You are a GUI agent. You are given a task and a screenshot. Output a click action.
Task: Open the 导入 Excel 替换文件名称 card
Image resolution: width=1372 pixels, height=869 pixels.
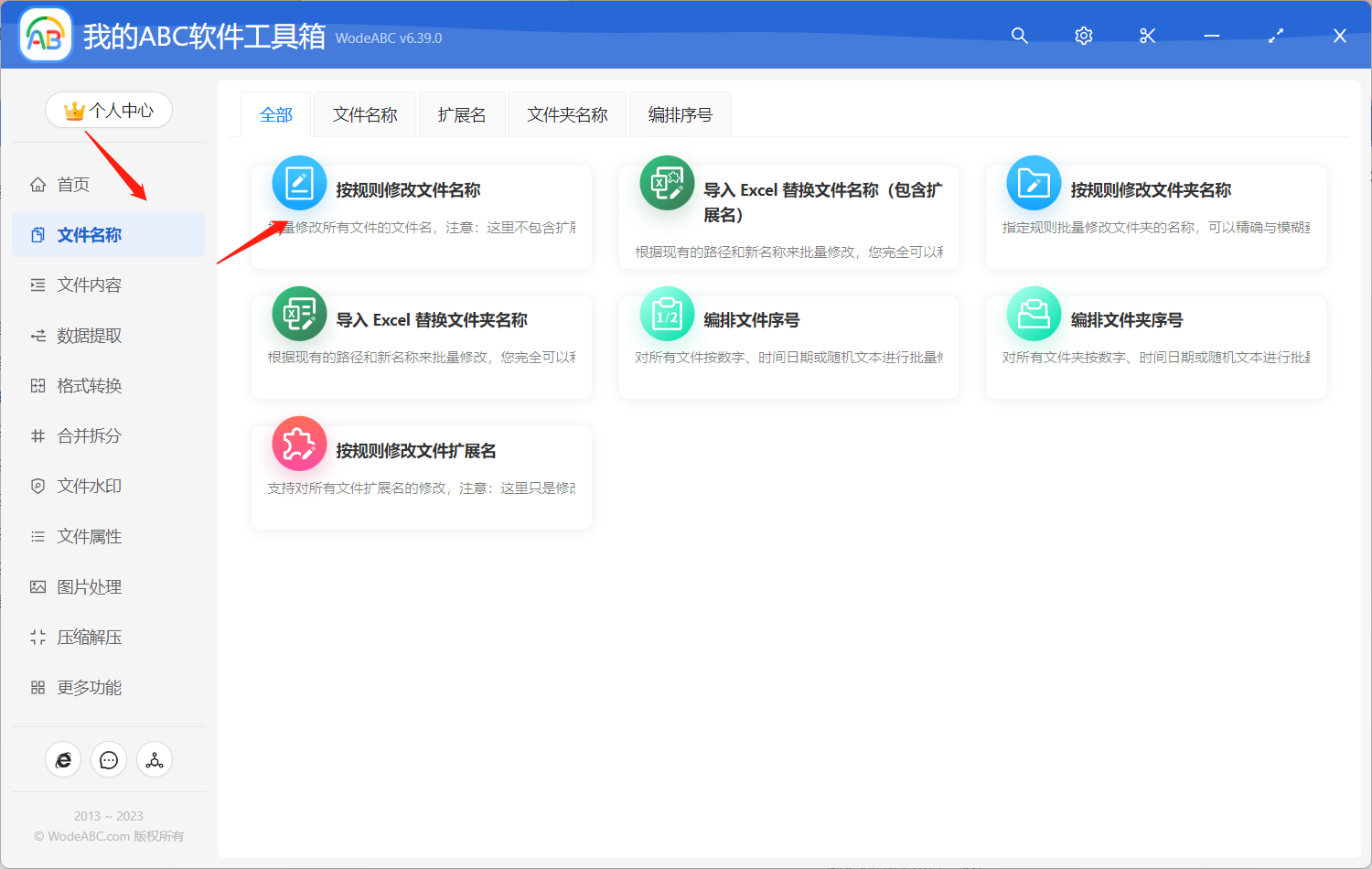click(x=788, y=217)
